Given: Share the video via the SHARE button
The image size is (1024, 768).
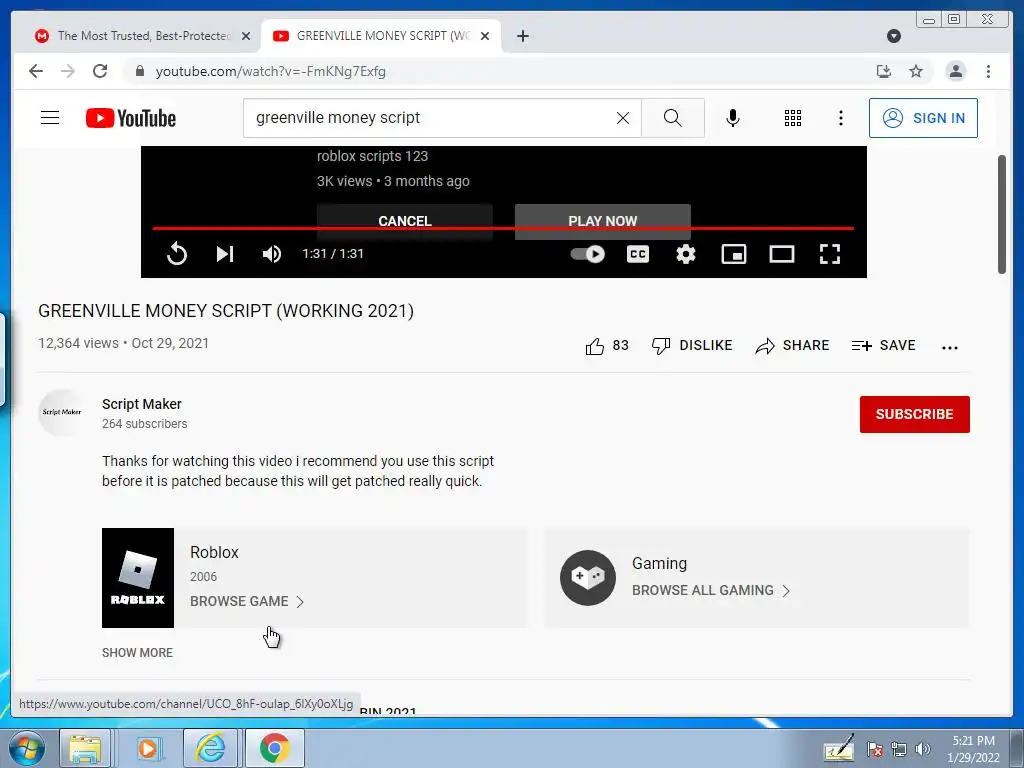Looking at the screenshot, I should pos(792,345).
